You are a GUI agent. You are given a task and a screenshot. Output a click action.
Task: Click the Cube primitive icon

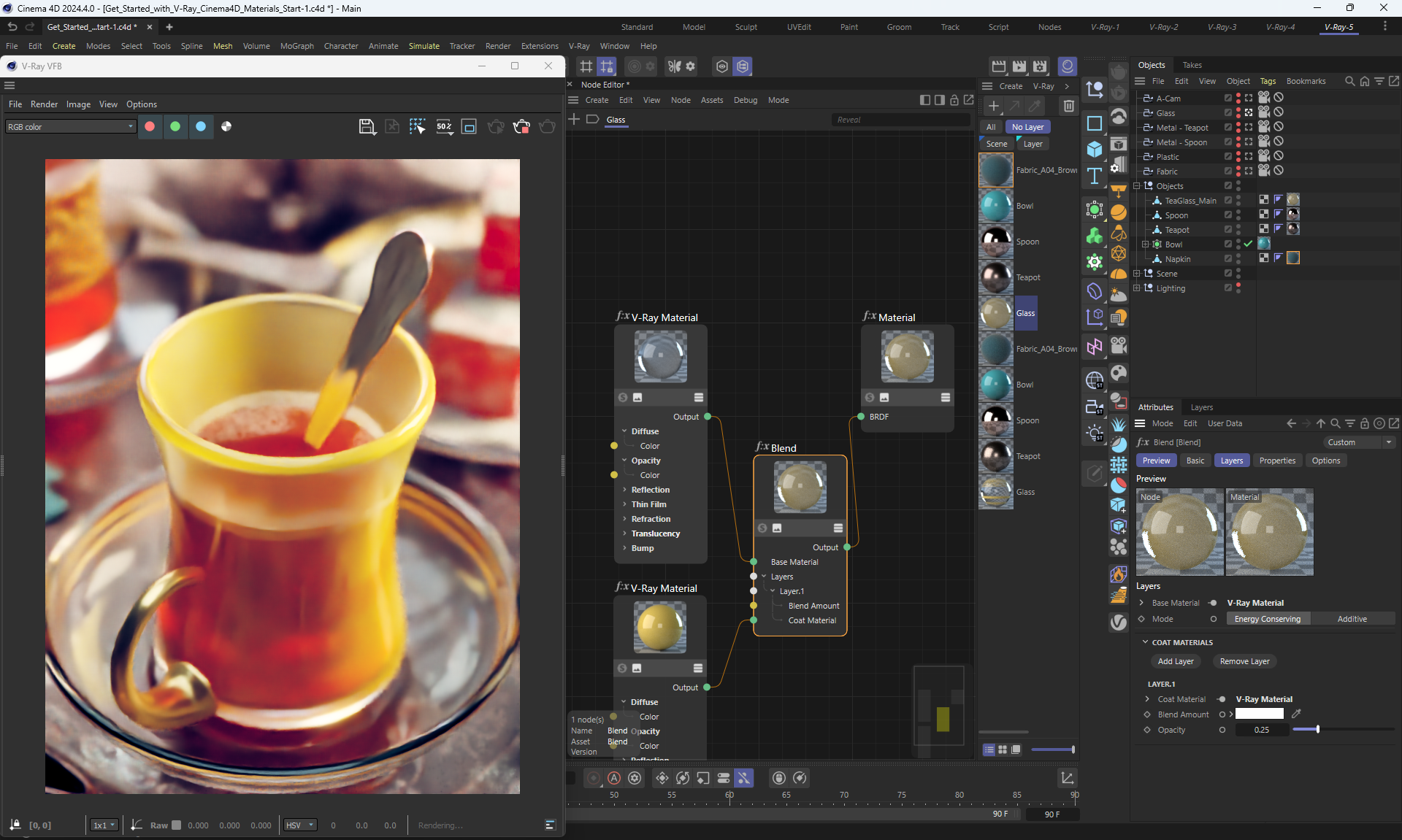1094,150
